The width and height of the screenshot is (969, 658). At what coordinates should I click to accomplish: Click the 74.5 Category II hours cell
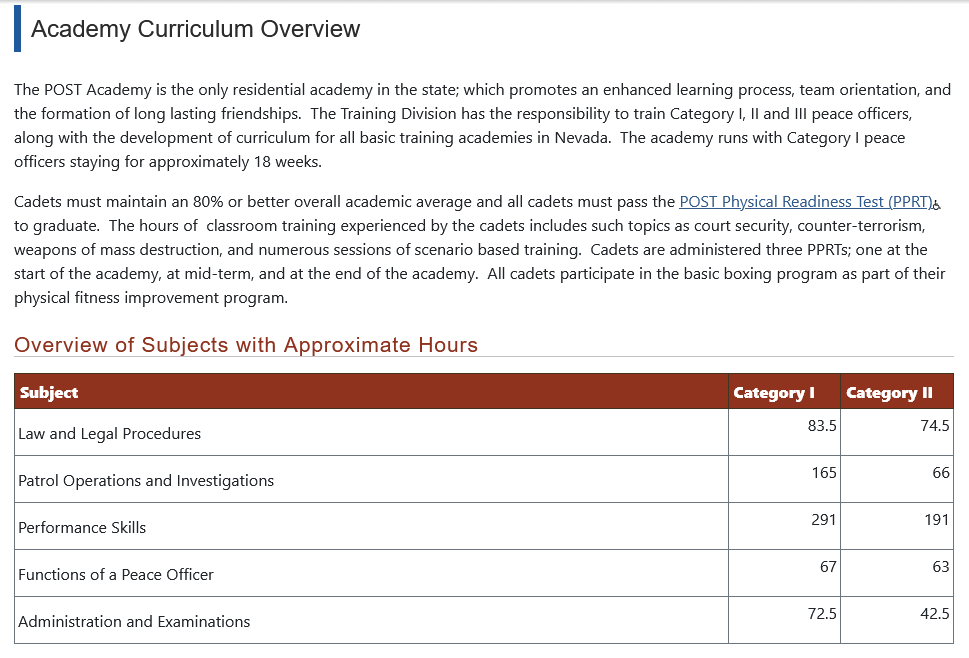(x=935, y=425)
